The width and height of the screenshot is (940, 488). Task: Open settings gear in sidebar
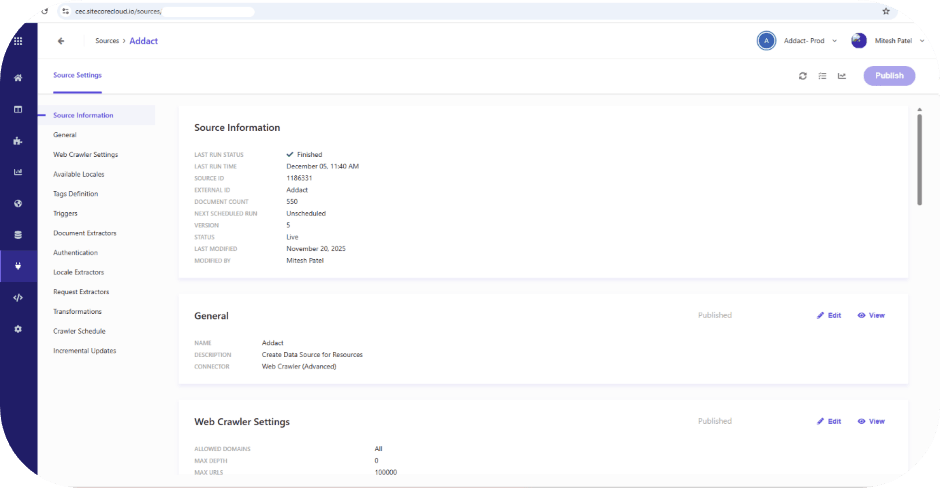pyautogui.click(x=18, y=329)
